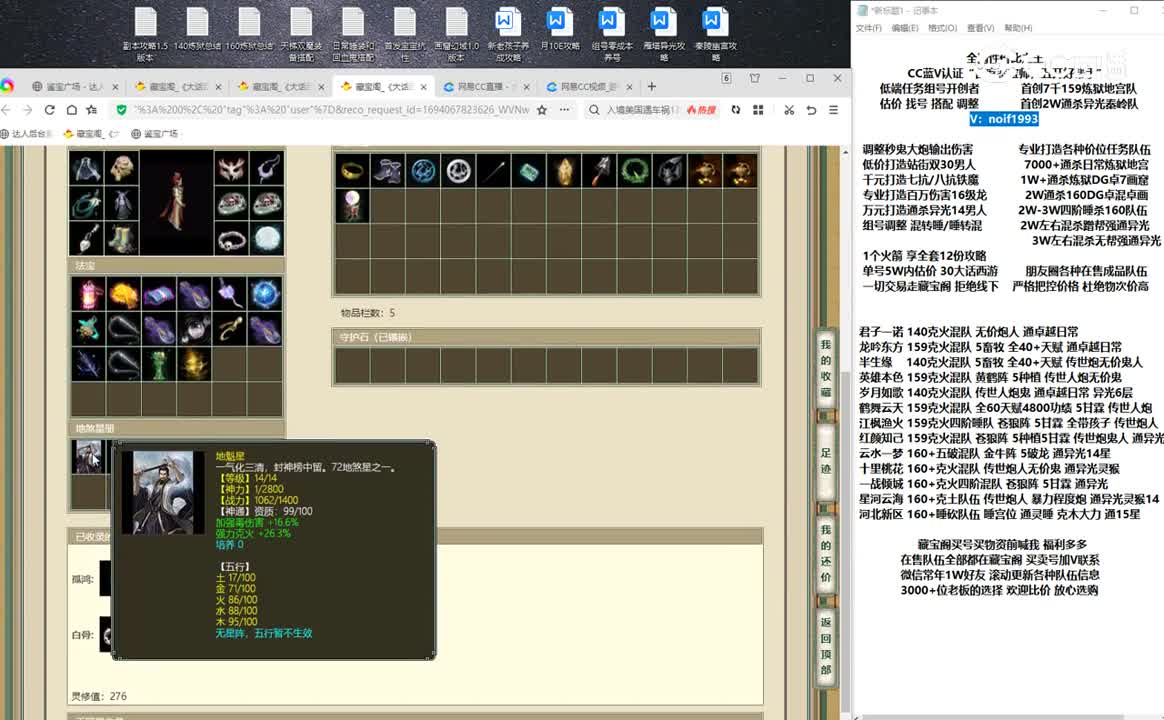Select the glowing pink orb inventory item
Screen dimensions: 1164x720
353,206
